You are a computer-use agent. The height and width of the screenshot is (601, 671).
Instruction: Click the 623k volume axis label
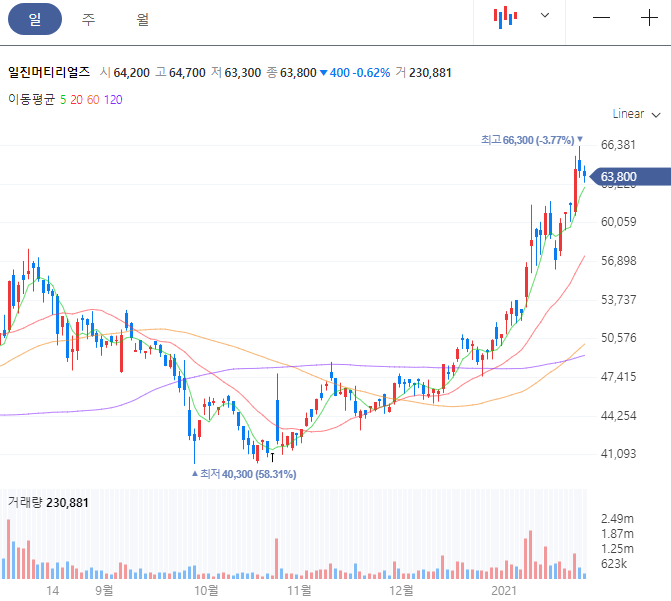[x=614, y=564]
